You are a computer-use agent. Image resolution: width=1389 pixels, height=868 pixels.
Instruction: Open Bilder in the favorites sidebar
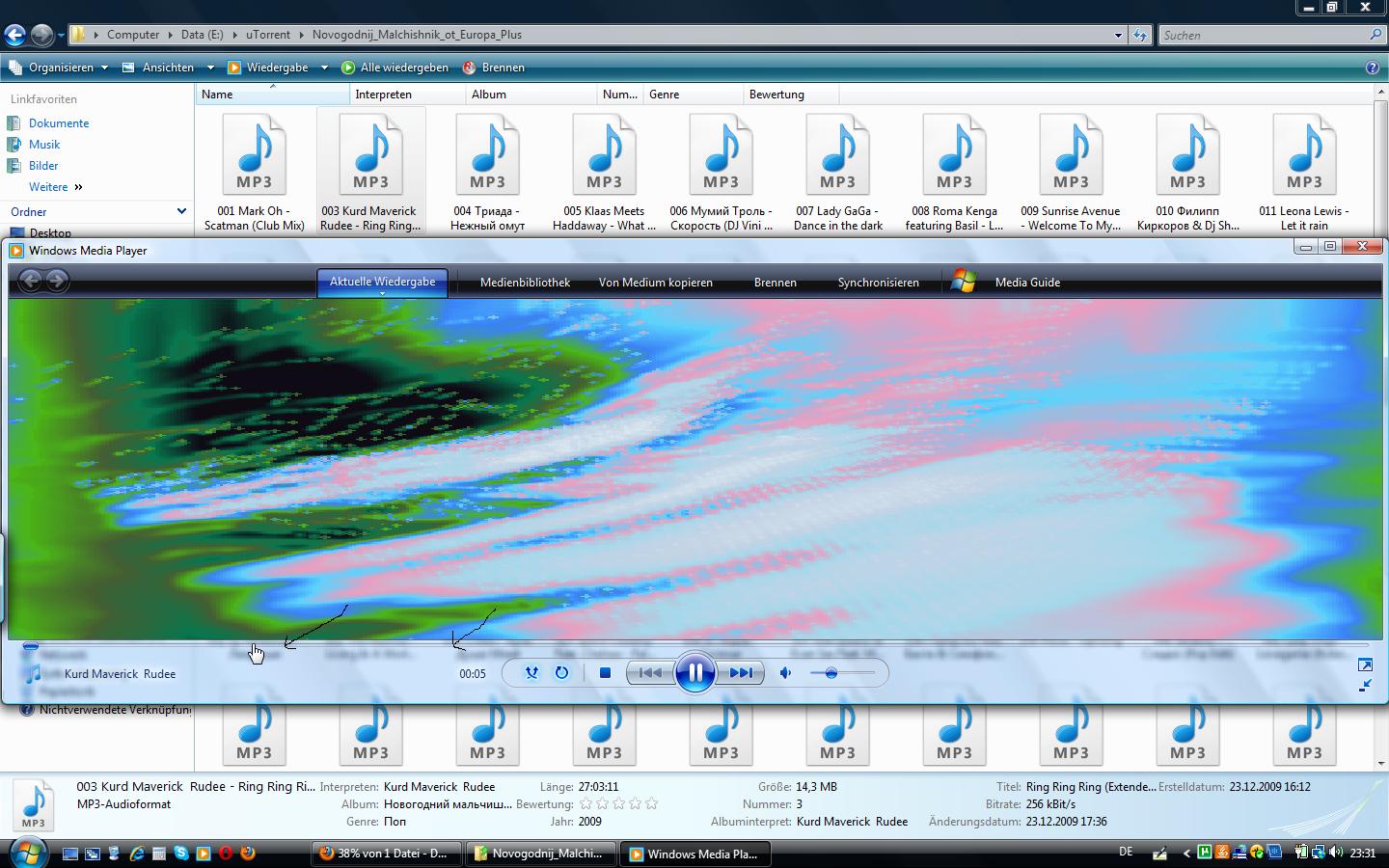pos(43,166)
